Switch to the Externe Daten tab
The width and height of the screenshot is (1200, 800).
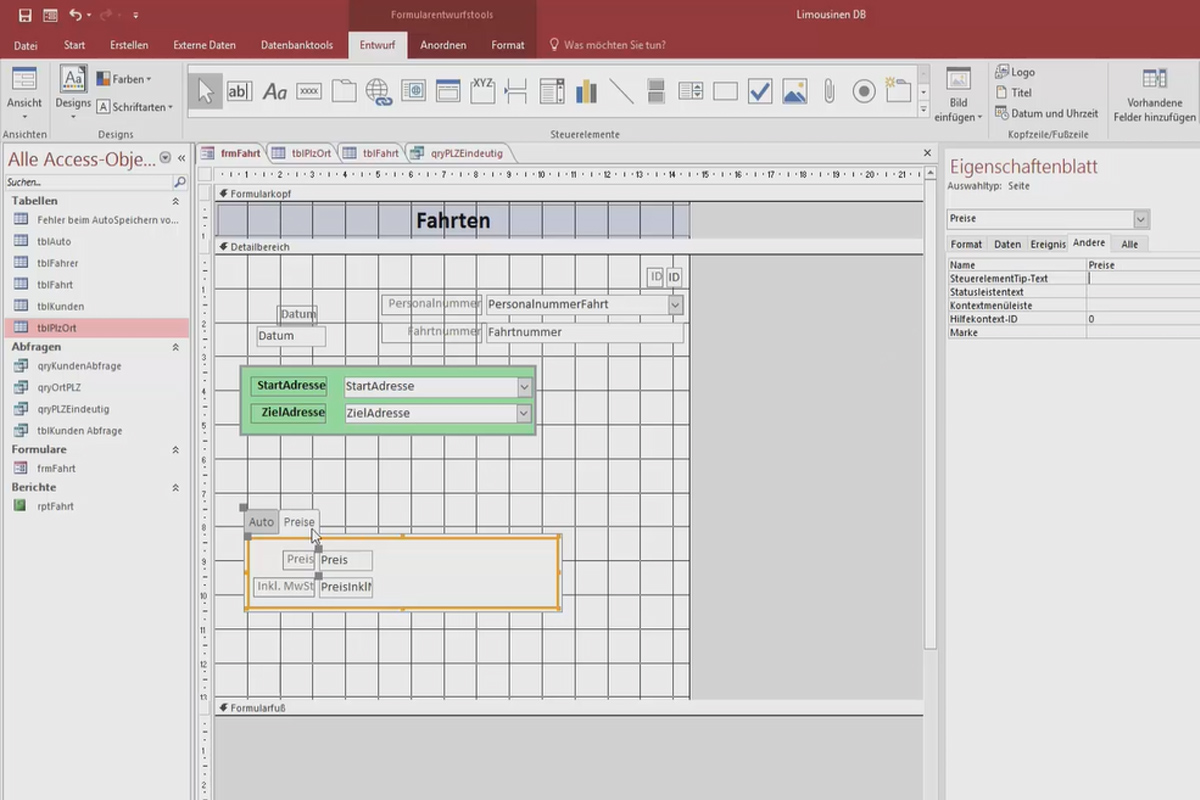point(204,45)
